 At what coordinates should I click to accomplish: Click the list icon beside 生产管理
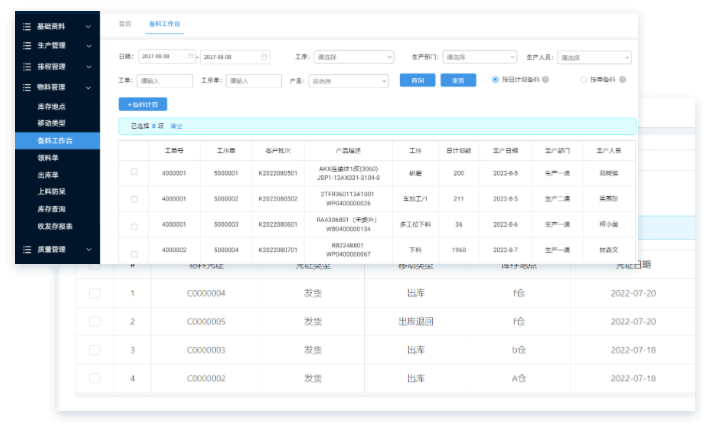click(27, 46)
